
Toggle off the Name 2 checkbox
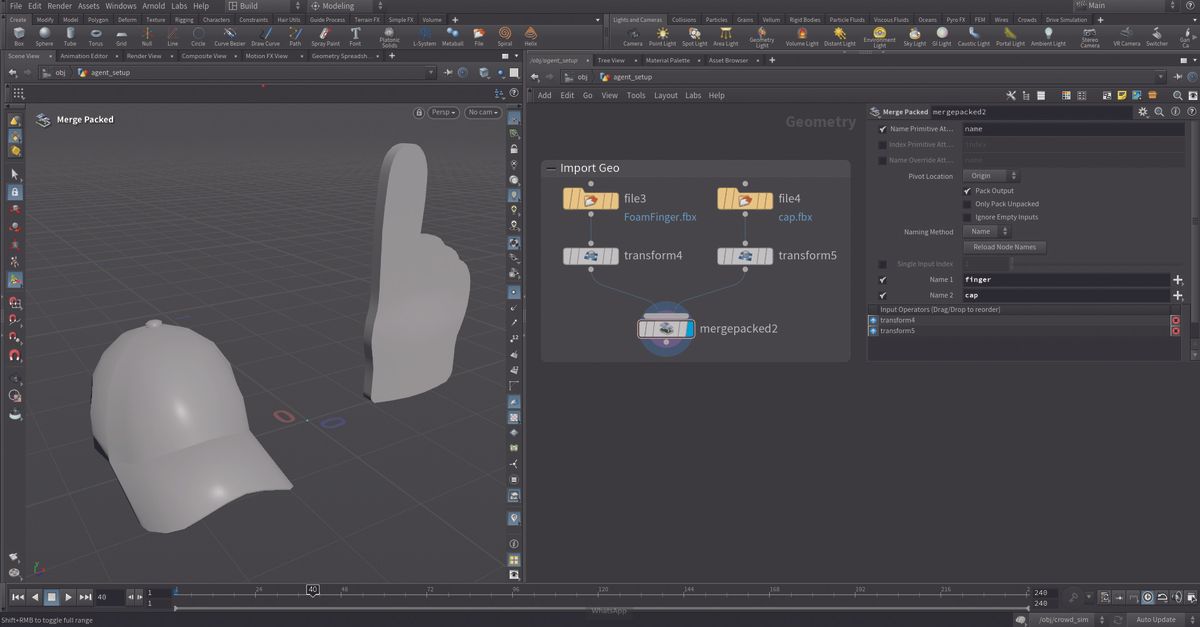[x=881, y=295]
